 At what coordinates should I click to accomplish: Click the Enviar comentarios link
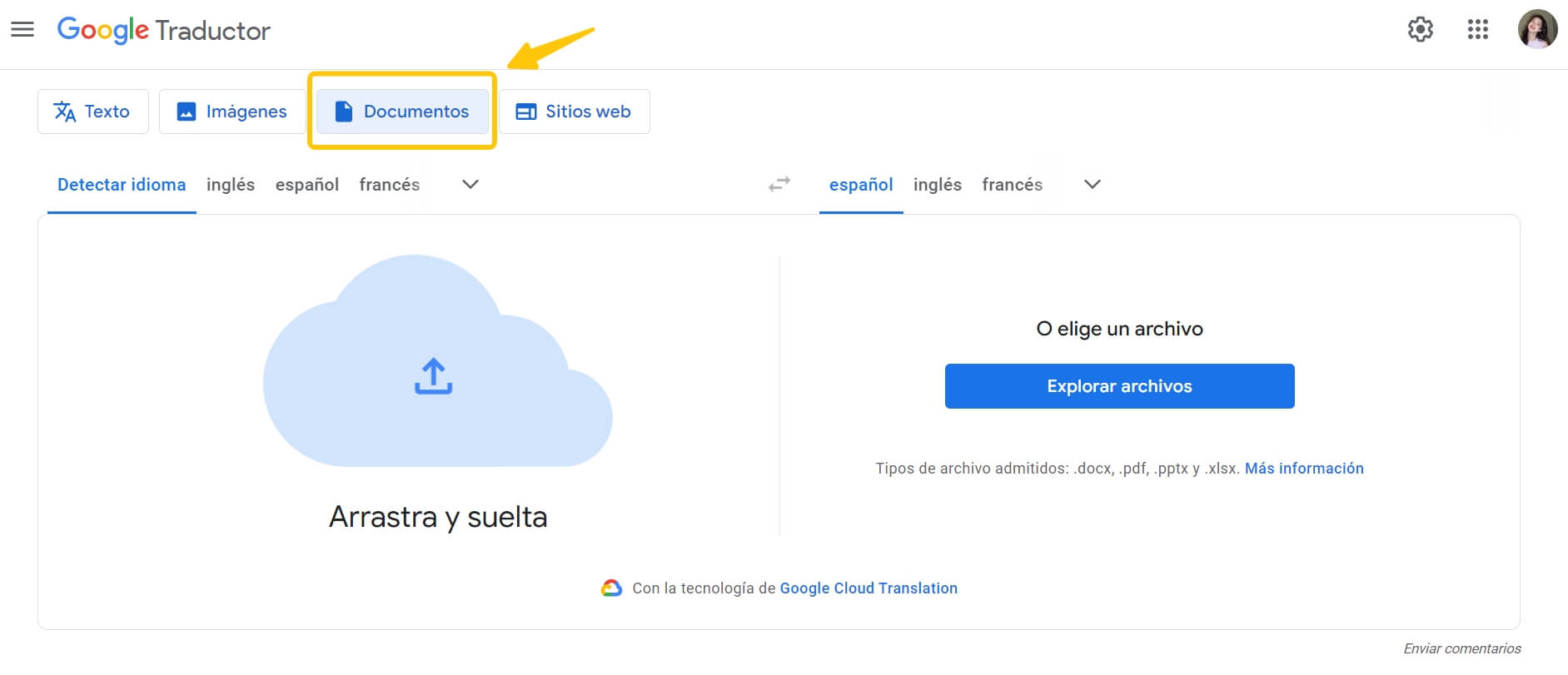[1461, 648]
